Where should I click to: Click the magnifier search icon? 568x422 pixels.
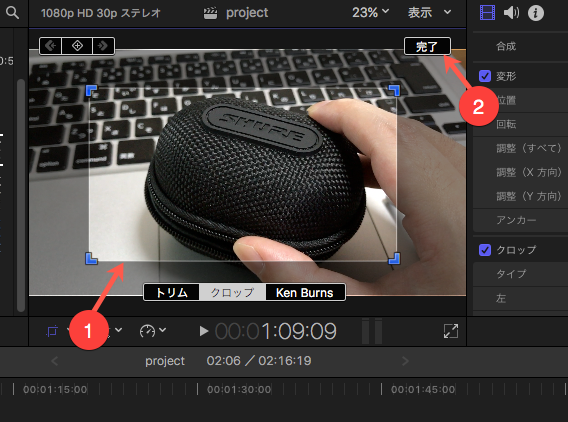coord(12,13)
